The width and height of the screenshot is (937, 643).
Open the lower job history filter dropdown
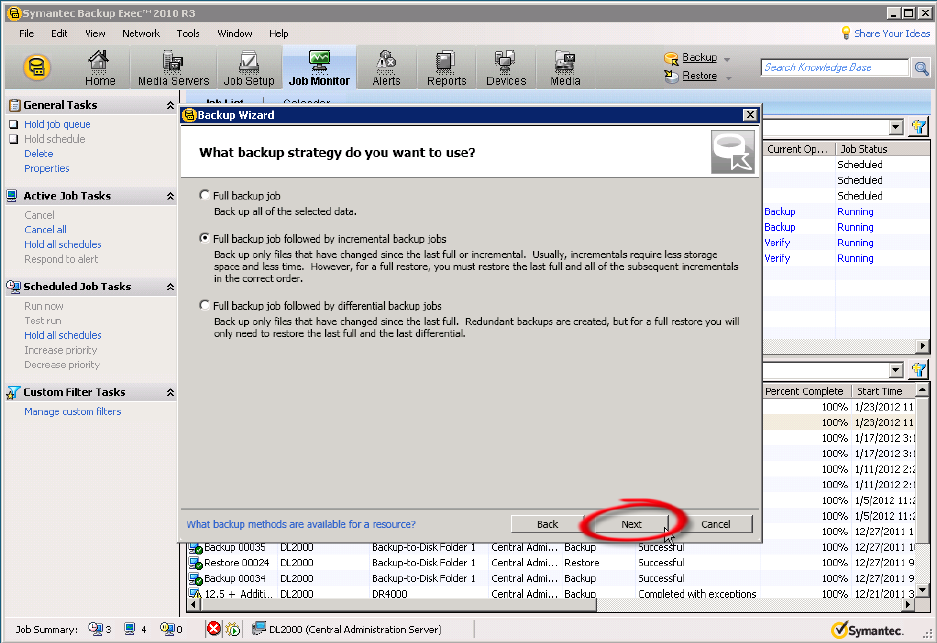[895, 371]
